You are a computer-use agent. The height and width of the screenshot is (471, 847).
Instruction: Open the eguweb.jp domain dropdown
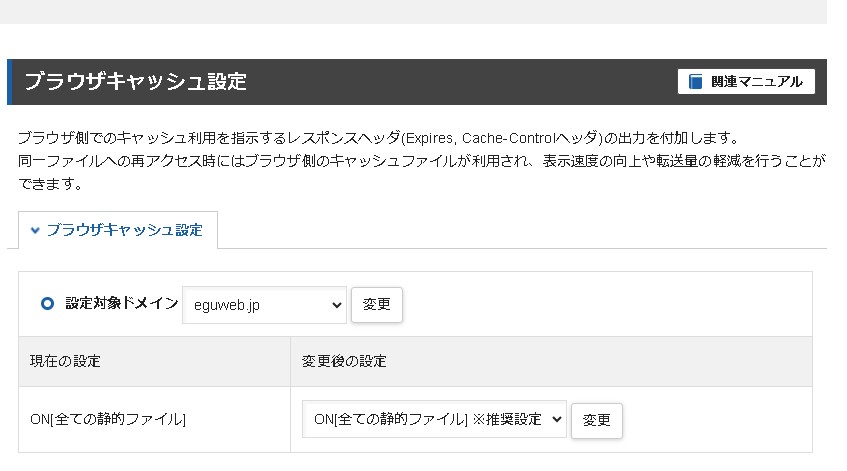[x=264, y=305]
